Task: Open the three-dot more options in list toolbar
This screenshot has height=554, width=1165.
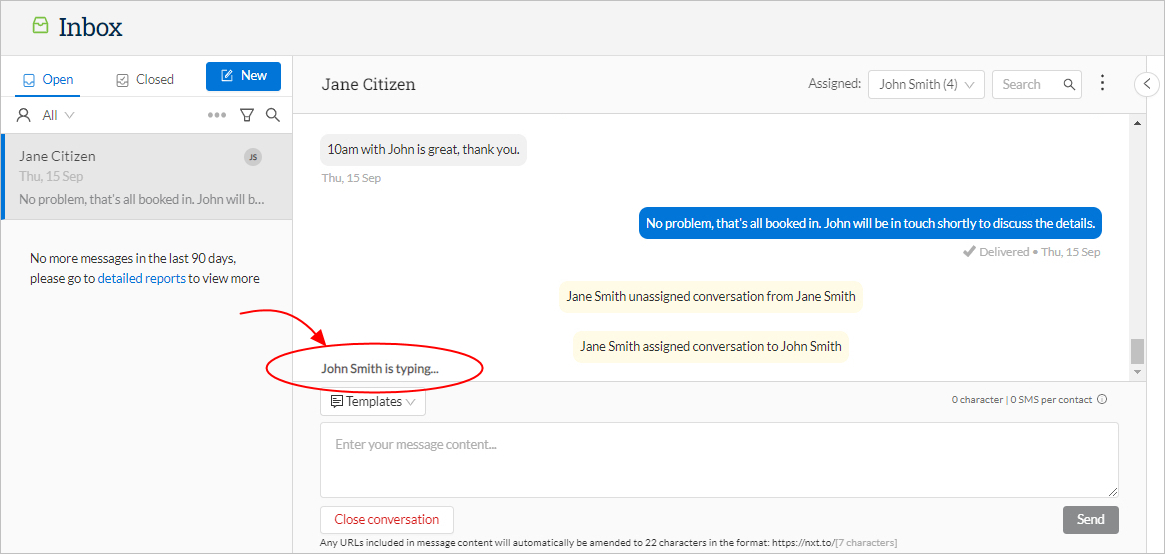Action: click(x=217, y=115)
